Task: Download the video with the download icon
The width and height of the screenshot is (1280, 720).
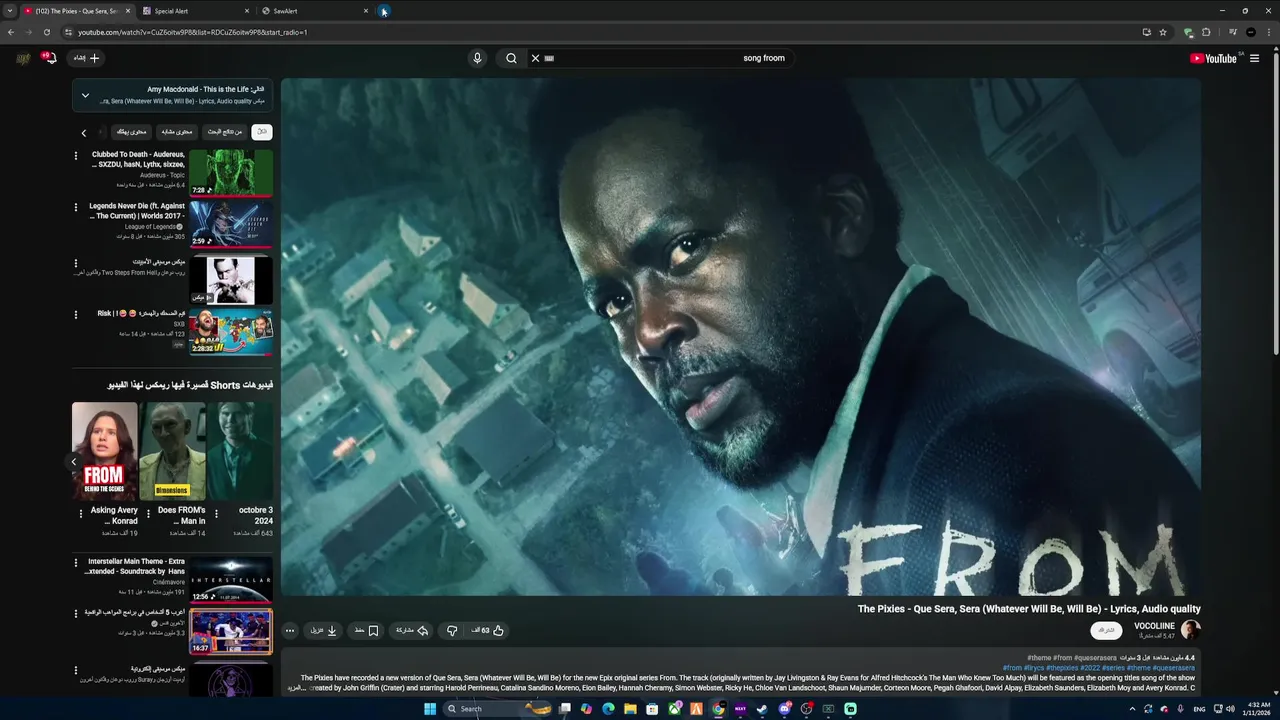Action: [x=324, y=631]
